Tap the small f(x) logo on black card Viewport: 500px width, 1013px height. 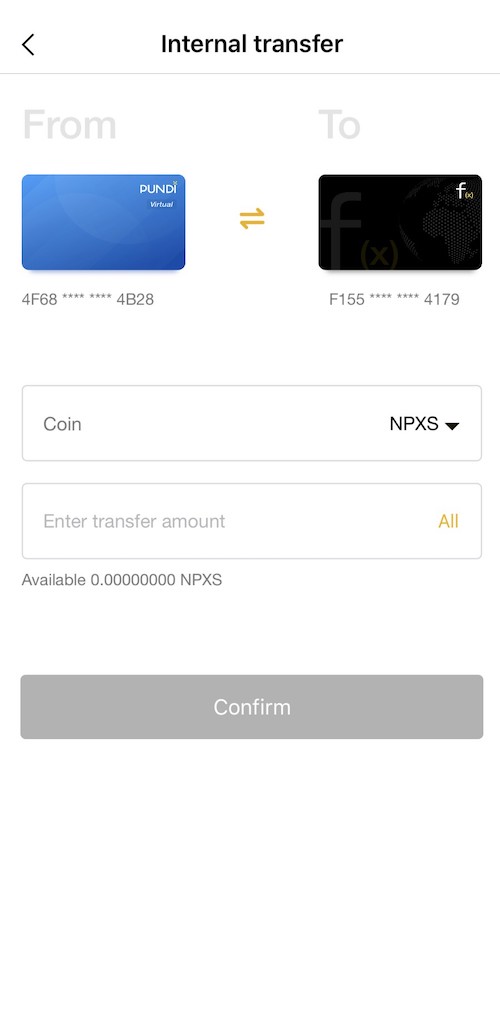pos(464,191)
